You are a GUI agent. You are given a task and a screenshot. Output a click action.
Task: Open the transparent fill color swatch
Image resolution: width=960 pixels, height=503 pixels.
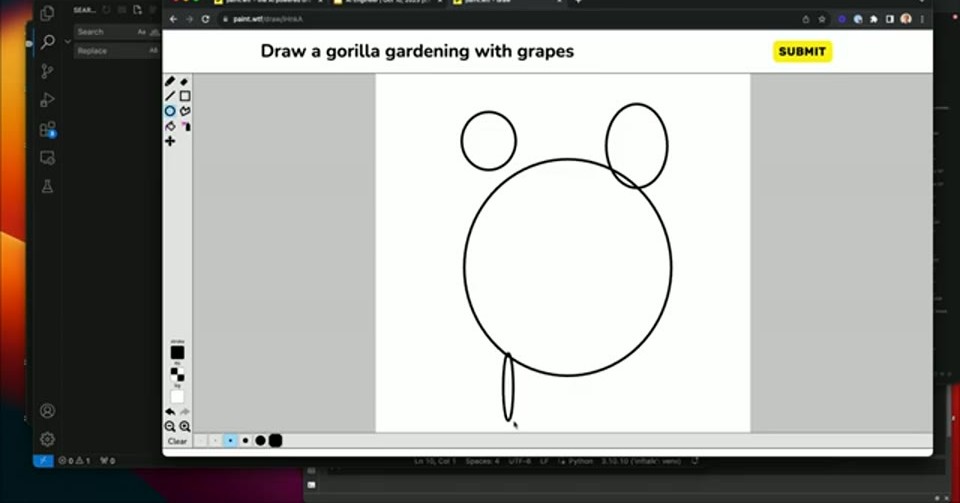pyautogui.click(x=177, y=374)
